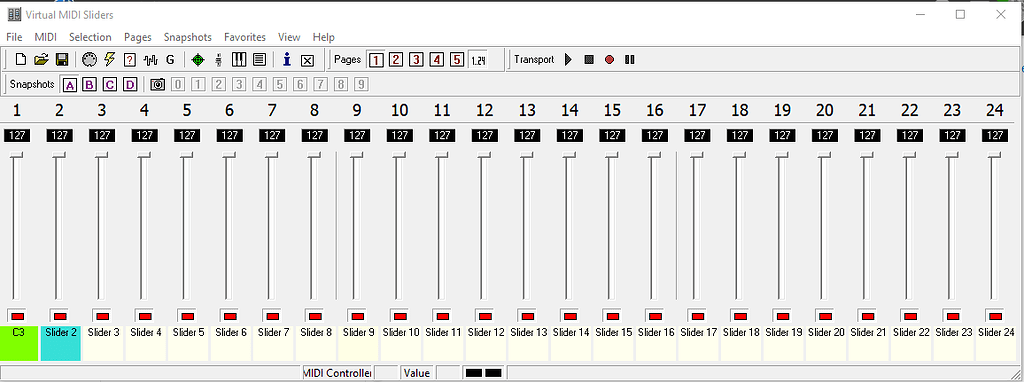
Task: Open the MIDI port connector icon
Action: coord(89,59)
